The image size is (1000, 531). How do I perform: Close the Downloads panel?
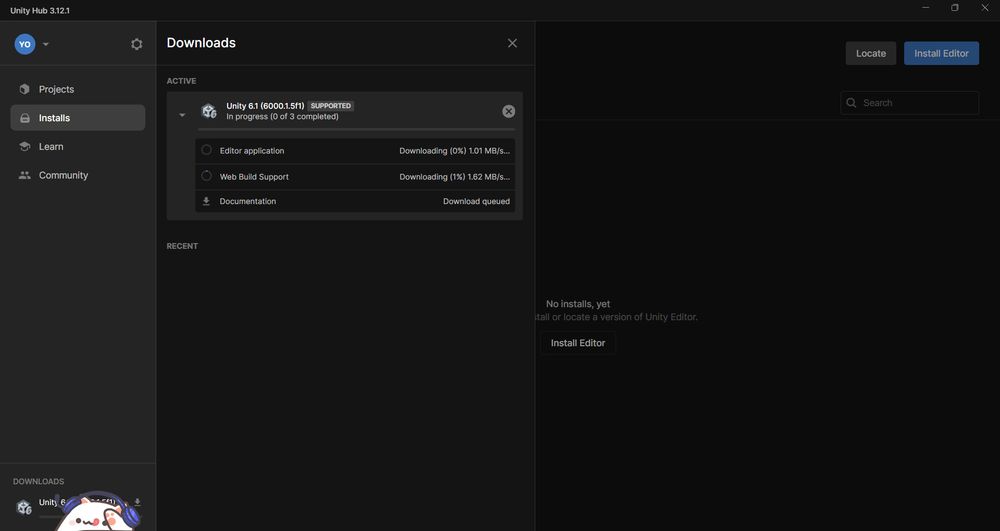pyautogui.click(x=512, y=43)
